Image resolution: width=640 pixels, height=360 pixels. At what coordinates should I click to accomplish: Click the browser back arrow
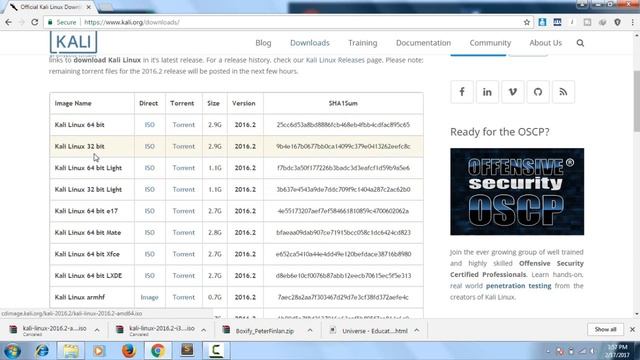[x=9, y=22]
